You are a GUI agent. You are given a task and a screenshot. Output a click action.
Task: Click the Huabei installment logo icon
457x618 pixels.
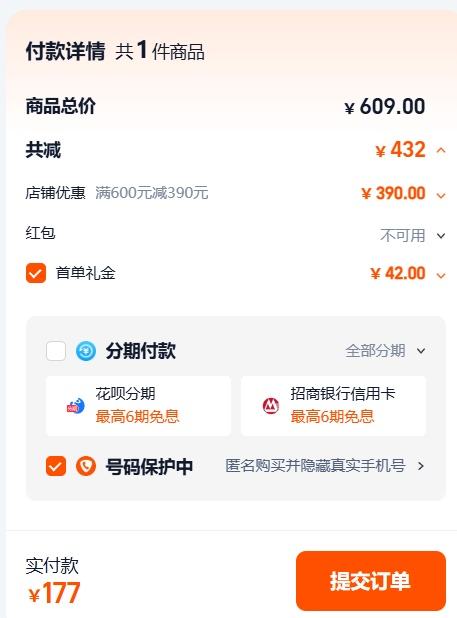[75, 406]
